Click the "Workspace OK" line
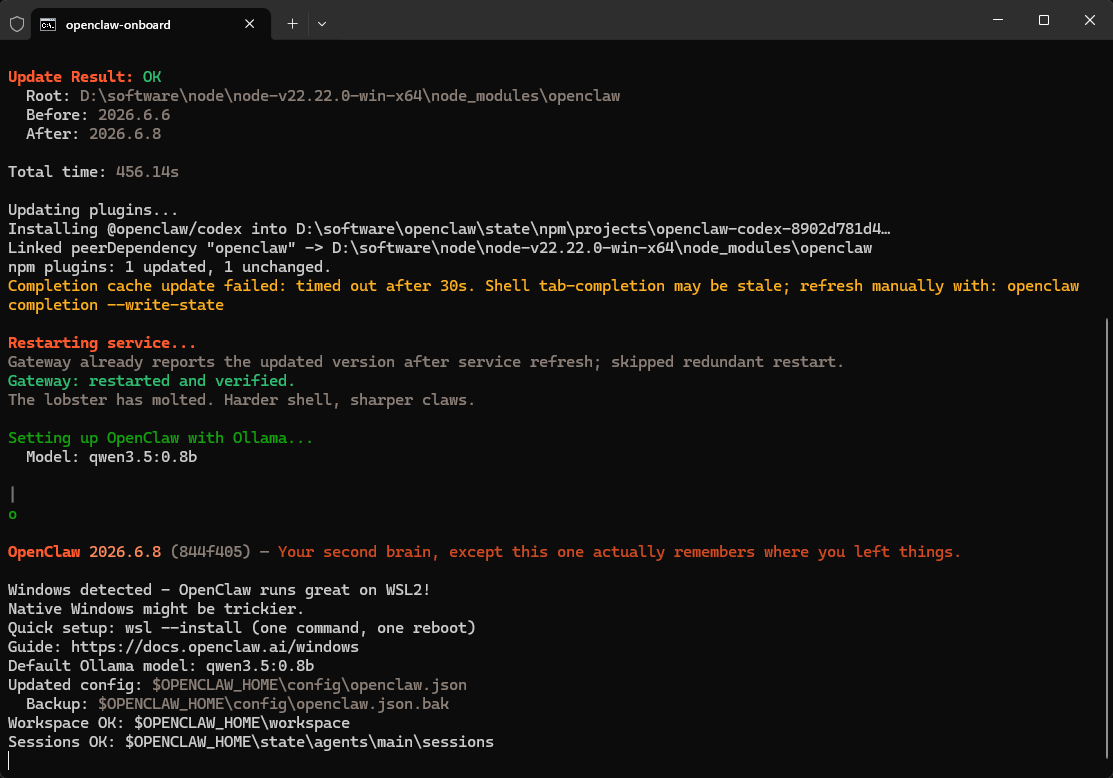The image size is (1113, 778). (x=179, y=723)
